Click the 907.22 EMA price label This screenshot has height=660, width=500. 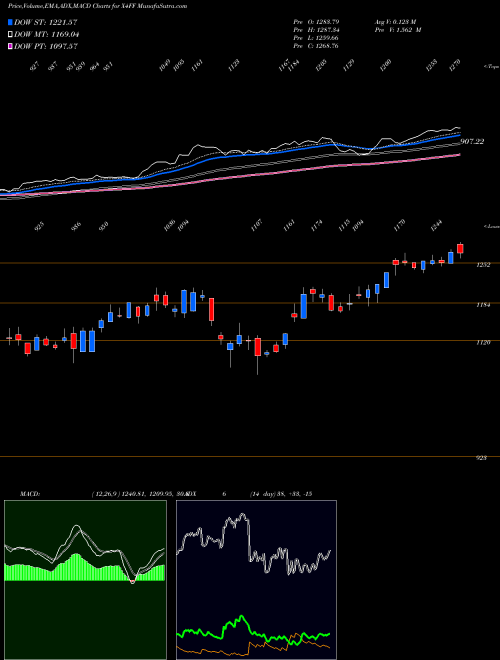472,142
